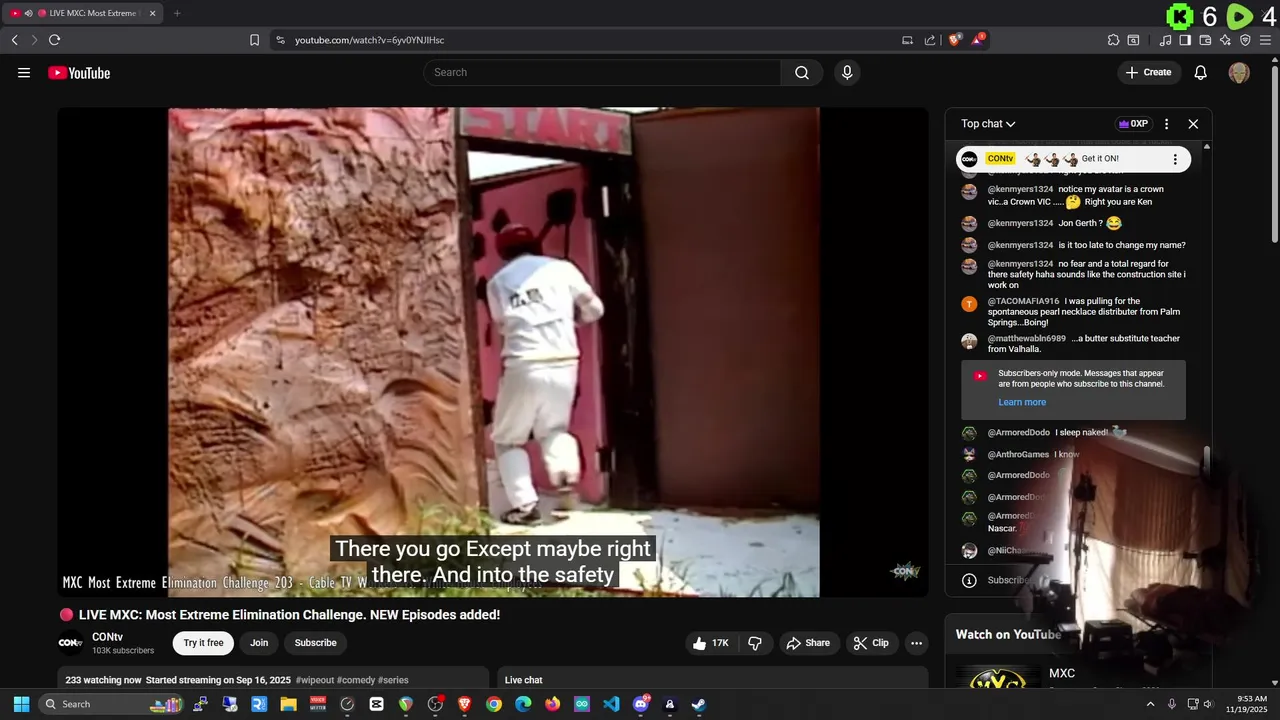Open the Brave Wallet icon

point(1205,40)
